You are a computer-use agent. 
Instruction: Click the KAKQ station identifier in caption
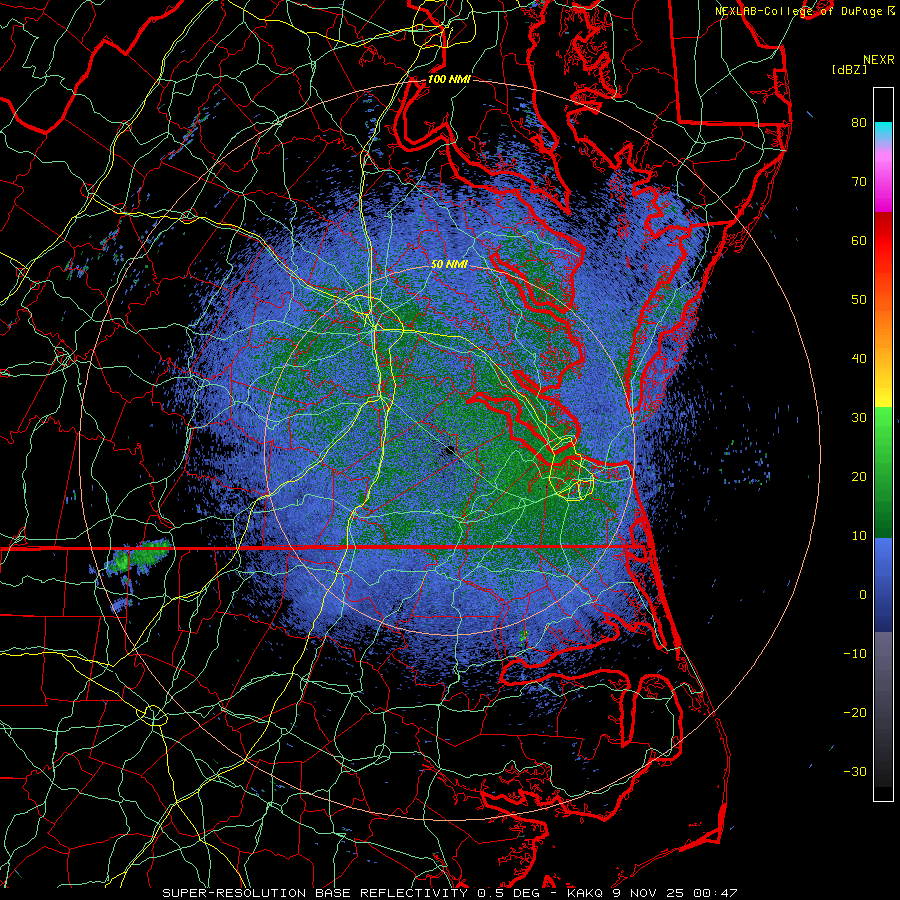coord(585,893)
